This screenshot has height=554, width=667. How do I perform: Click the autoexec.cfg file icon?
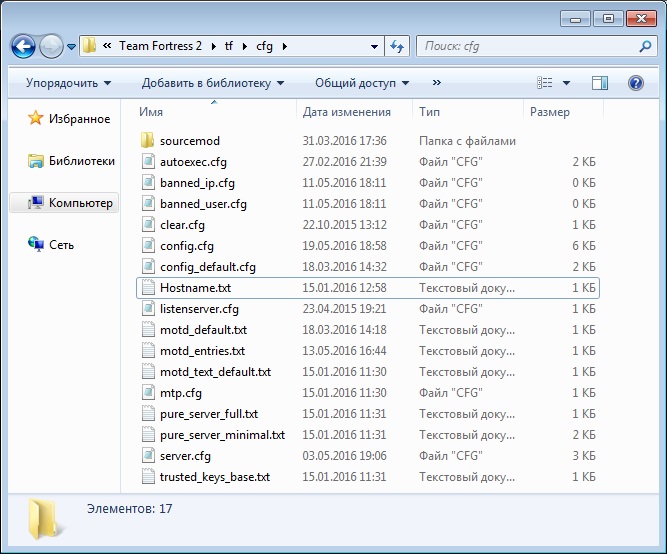click(x=148, y=161)
